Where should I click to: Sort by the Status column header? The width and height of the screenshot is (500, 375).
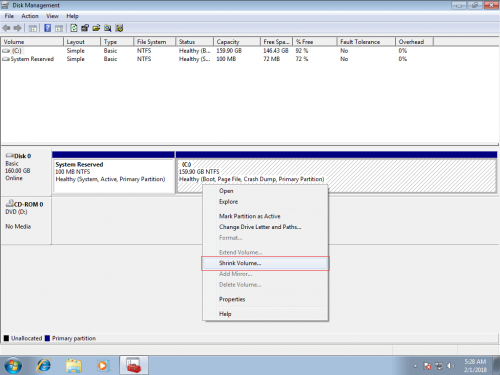(194, 42)
